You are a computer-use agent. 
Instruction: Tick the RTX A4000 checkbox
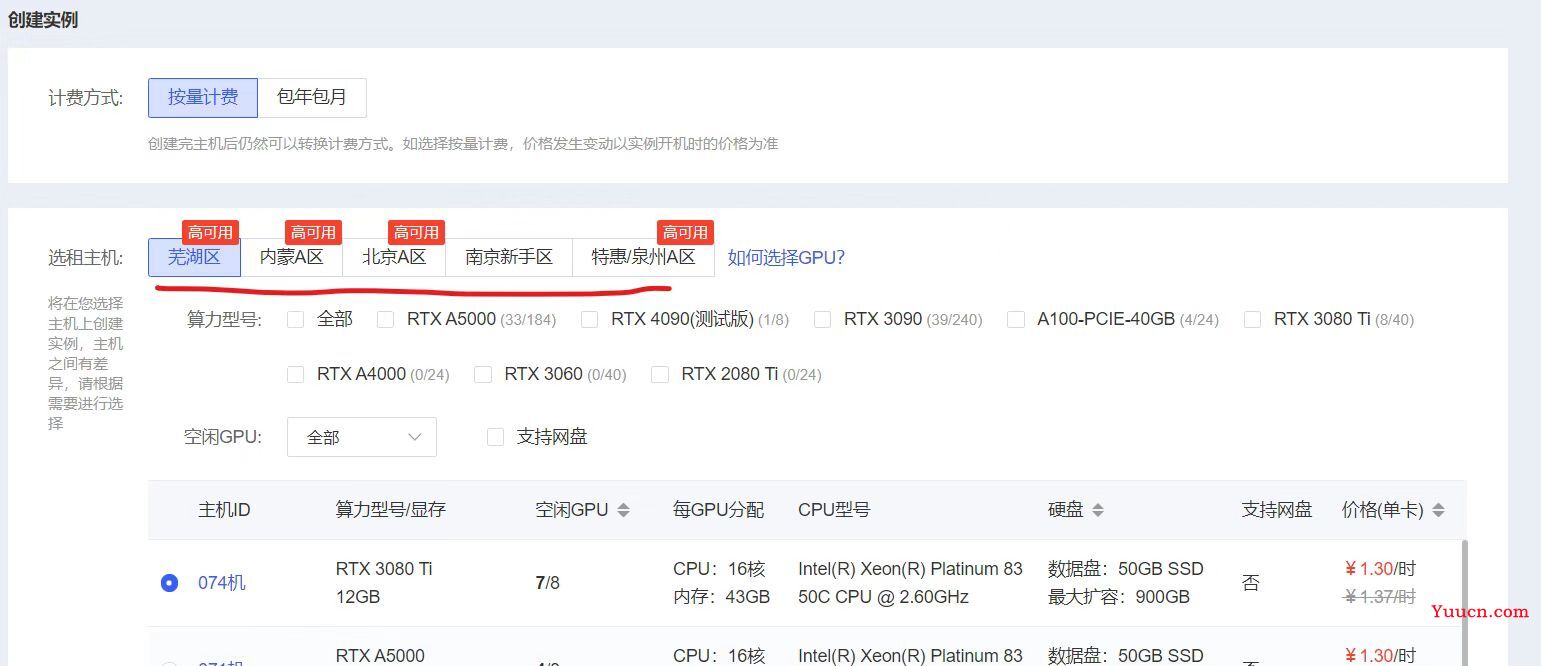295,374
